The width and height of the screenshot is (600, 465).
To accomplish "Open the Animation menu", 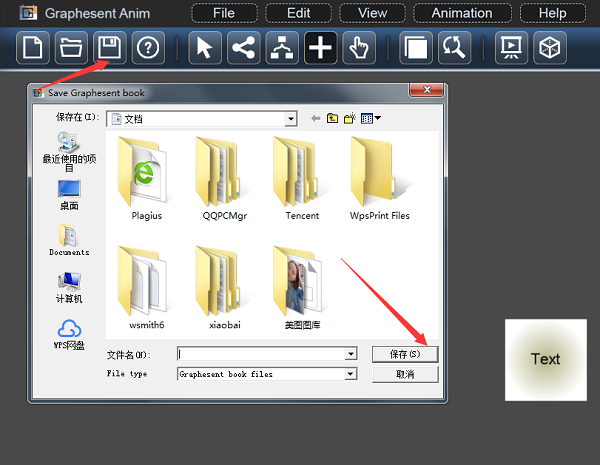I will (462, 13).
